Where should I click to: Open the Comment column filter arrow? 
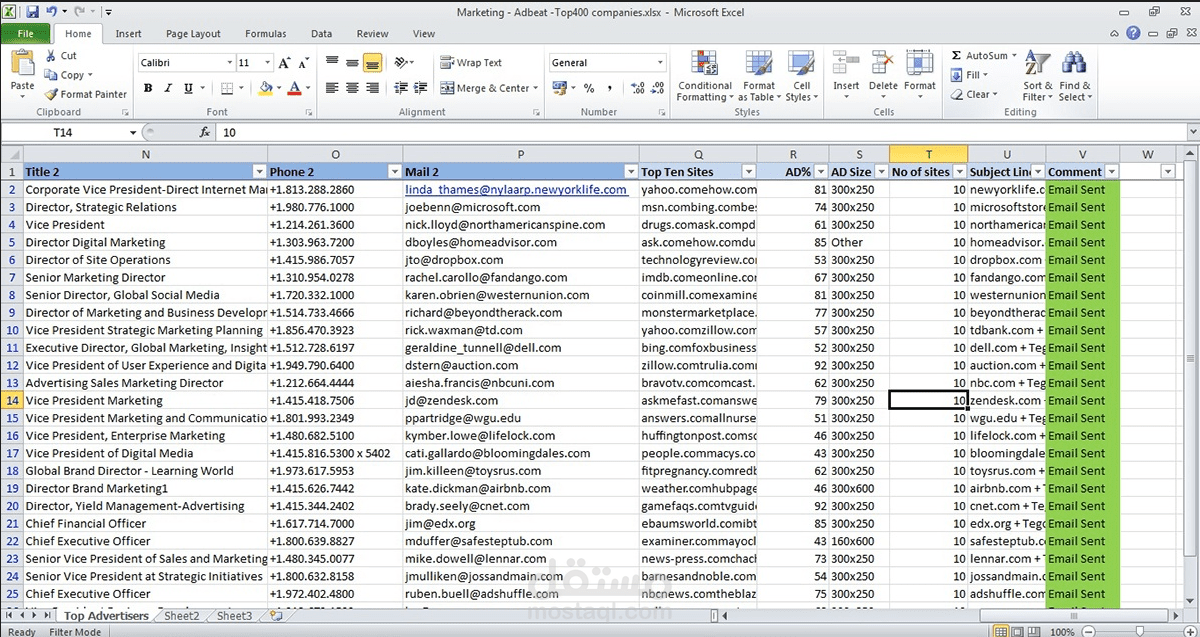[1111, 172]
